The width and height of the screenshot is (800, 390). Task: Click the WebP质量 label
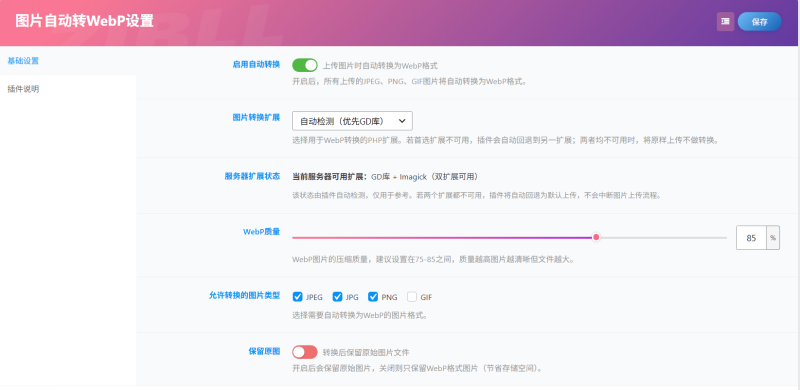pyautogui.click(x=261, y=232)
